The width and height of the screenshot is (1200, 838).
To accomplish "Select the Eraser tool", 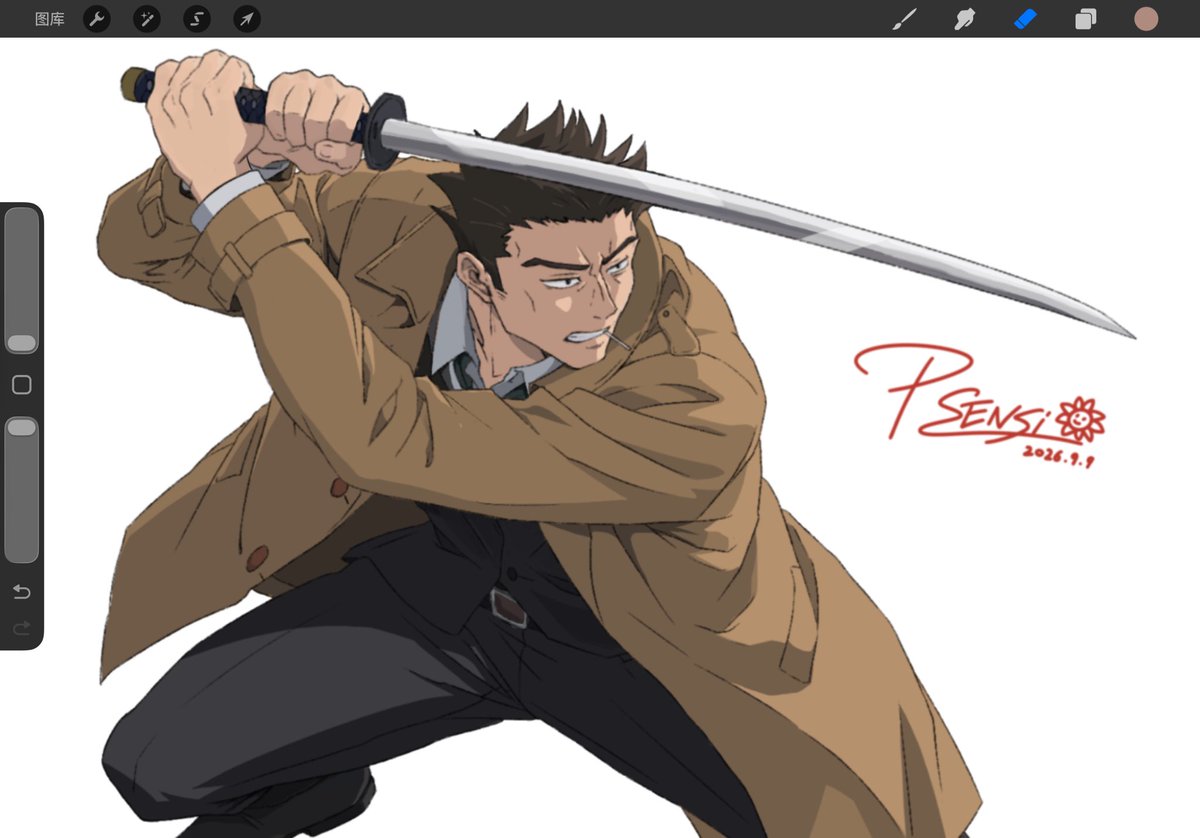I will [1025, 19].
